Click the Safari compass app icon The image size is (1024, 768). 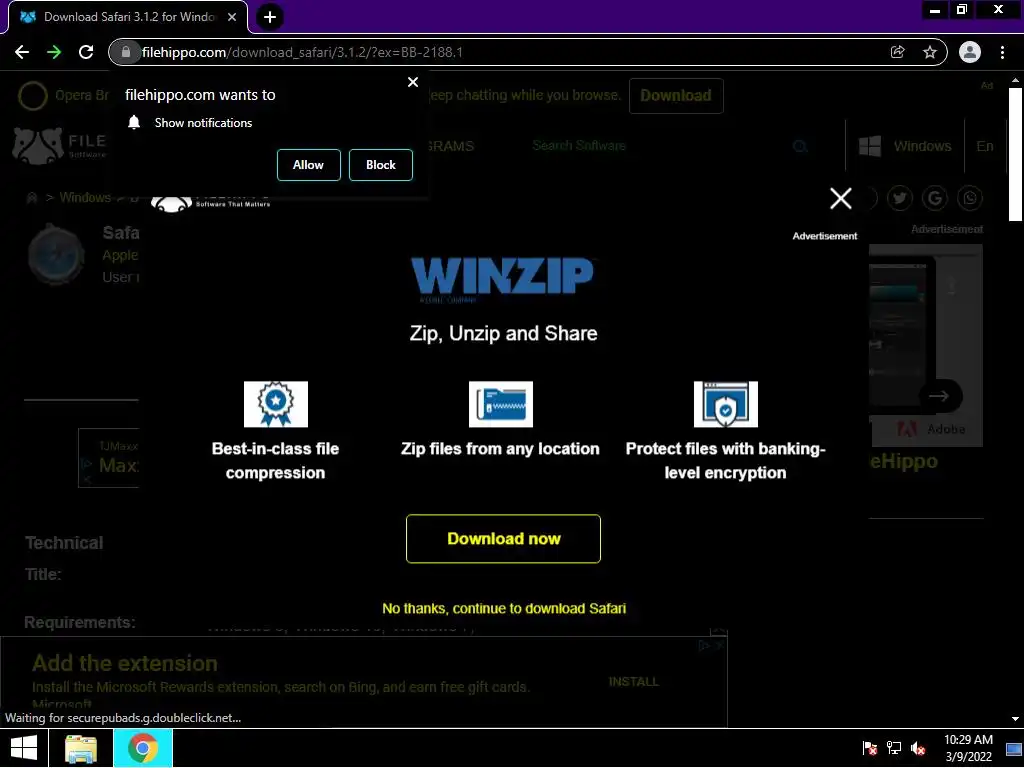[x=56, y=255]
